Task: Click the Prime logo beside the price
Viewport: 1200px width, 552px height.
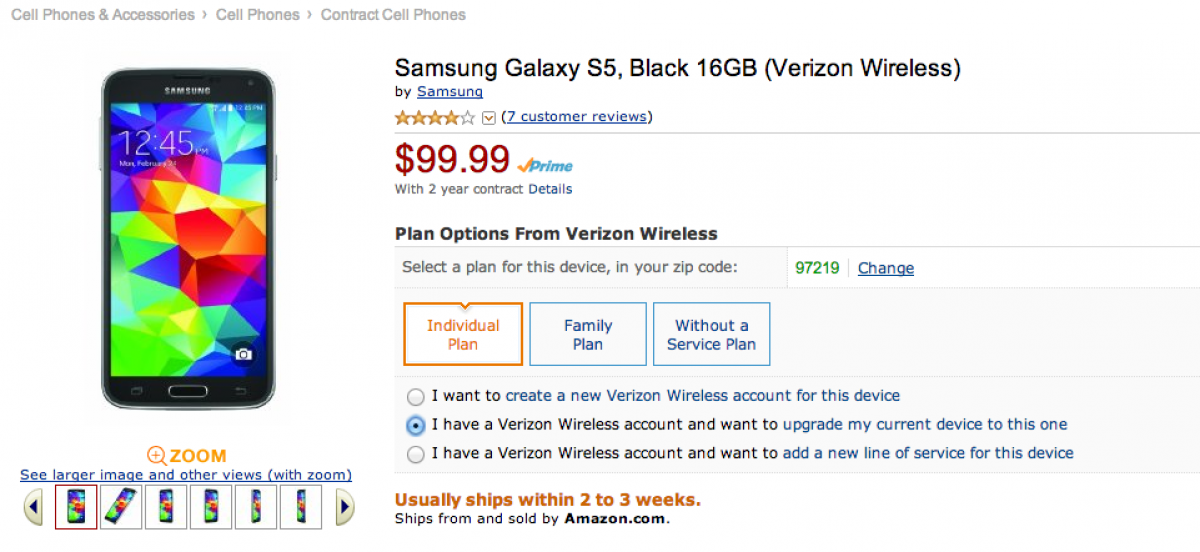Action: click(546, 166)
